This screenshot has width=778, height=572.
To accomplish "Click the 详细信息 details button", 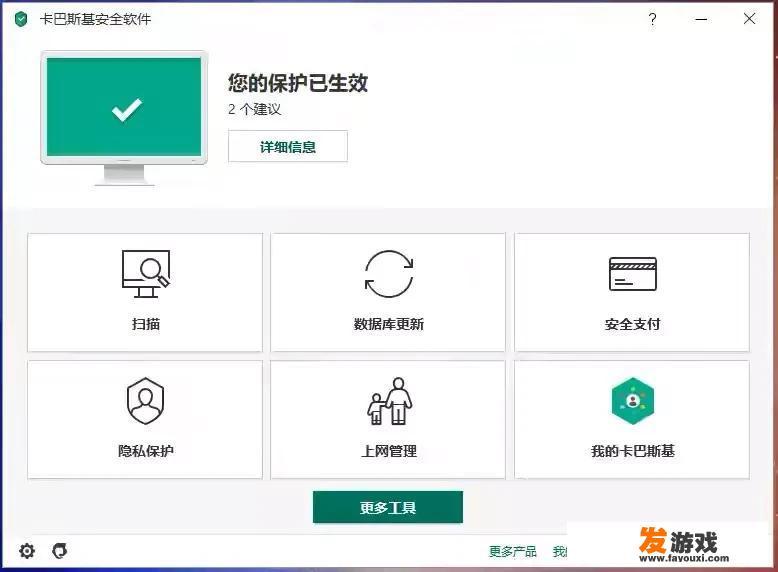I will click(288, 146).
